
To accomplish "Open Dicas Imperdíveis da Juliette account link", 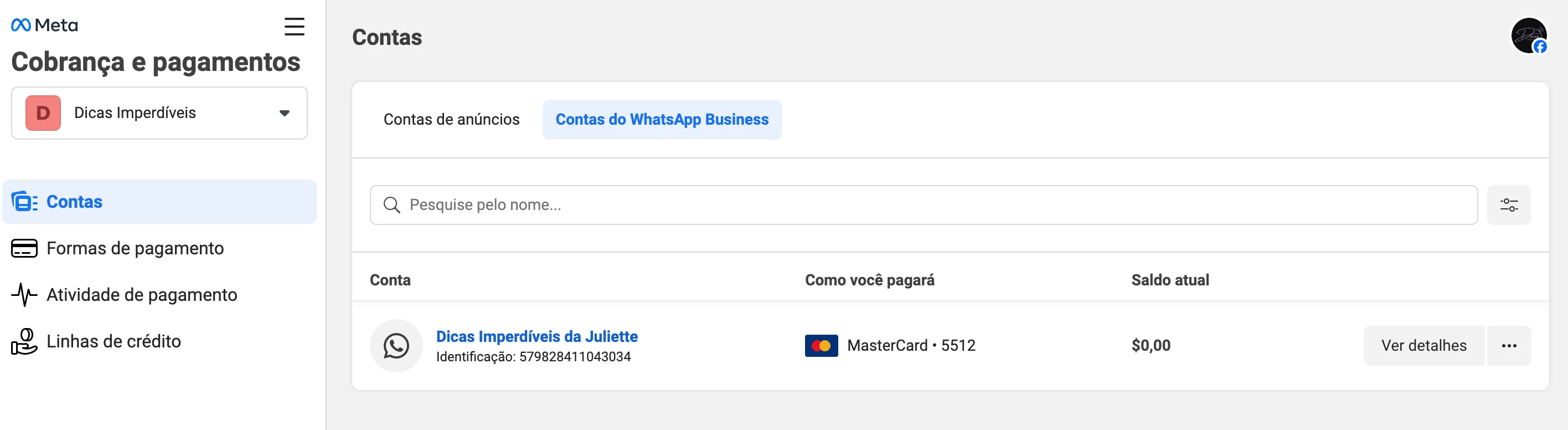I will (537, 336).
